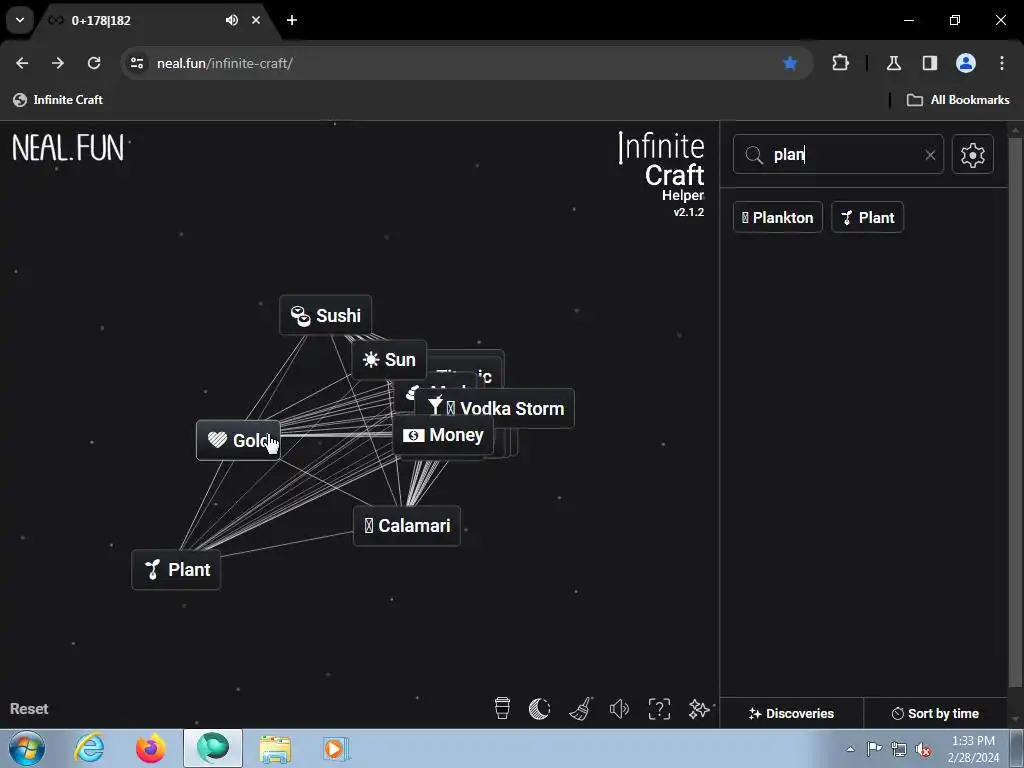Show hidden system tray icons
The height and width of the screenshot is (768, 1024).
click(x=850, y=749)
